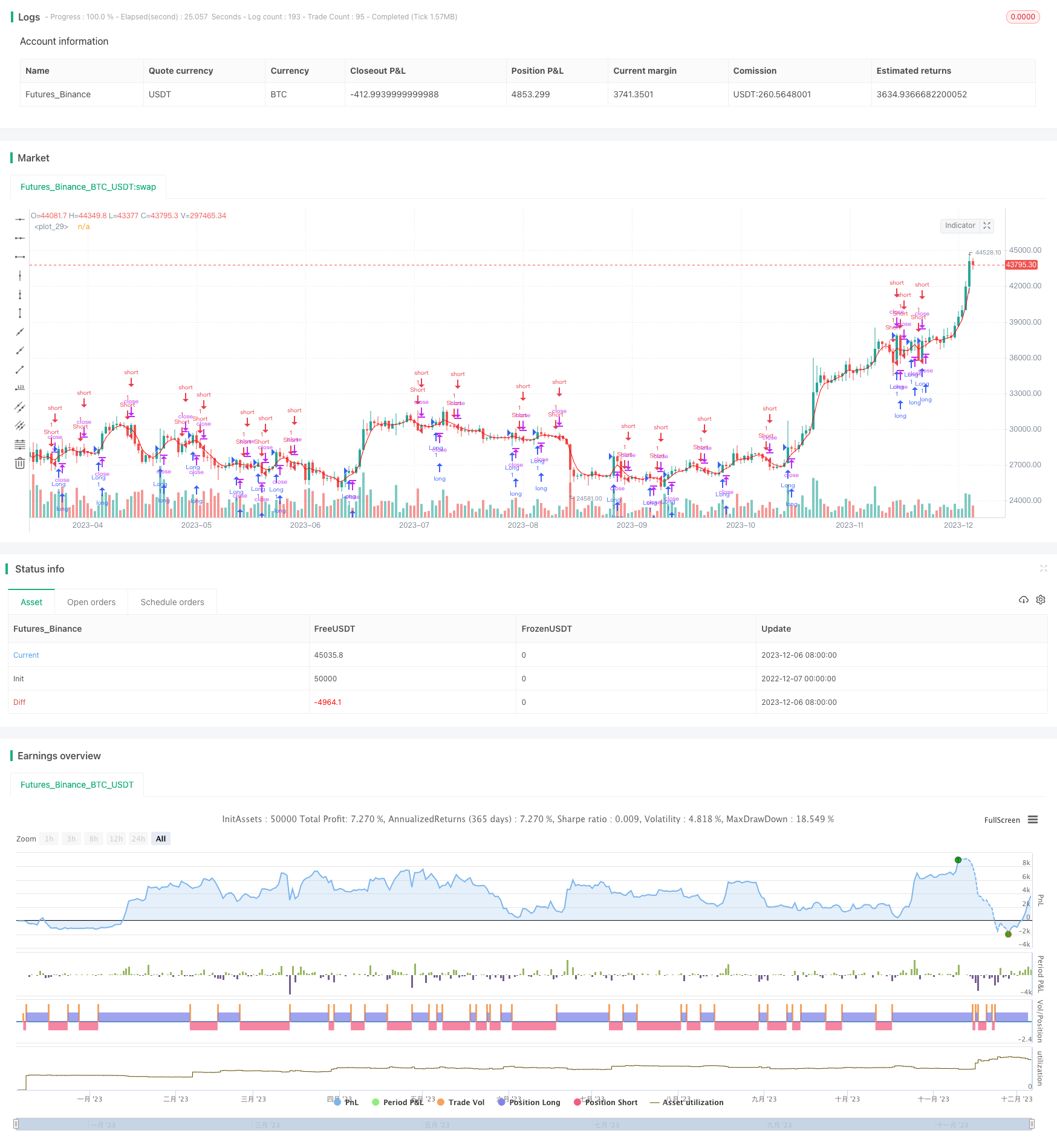Select the price channel line tool
The height and width of the screenshot is (1148, 1057).
pyautogui.click(x=20, y=407)
